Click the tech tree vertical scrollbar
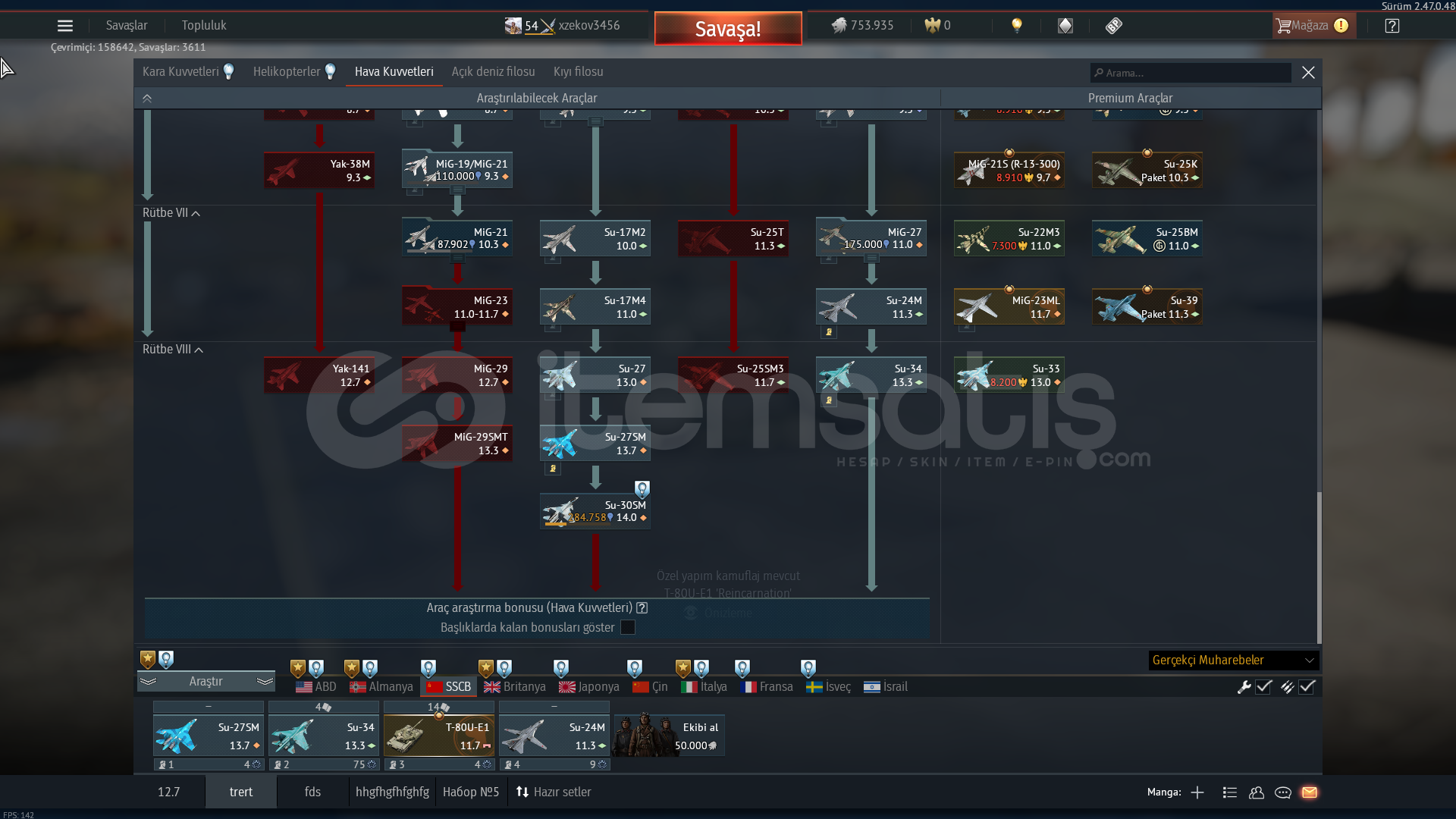The height and width of the screenshot is (819, 1456). 1319,567
